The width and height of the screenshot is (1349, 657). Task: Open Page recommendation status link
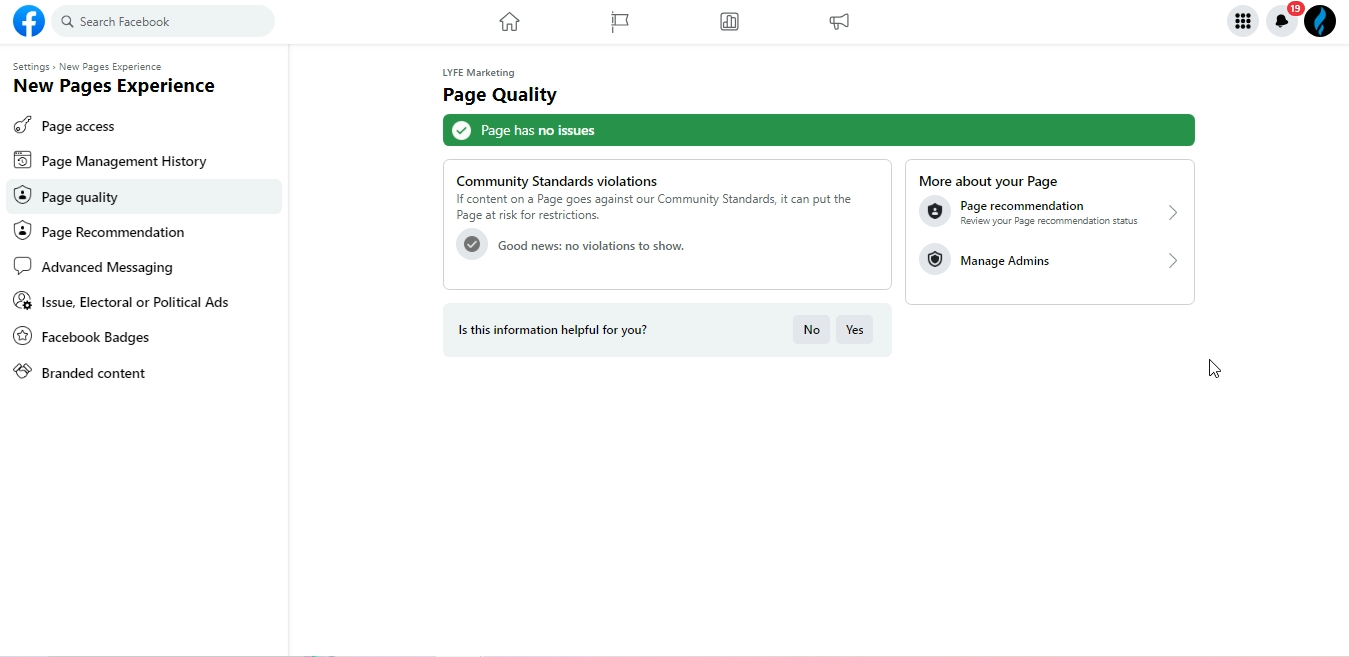1049,212
